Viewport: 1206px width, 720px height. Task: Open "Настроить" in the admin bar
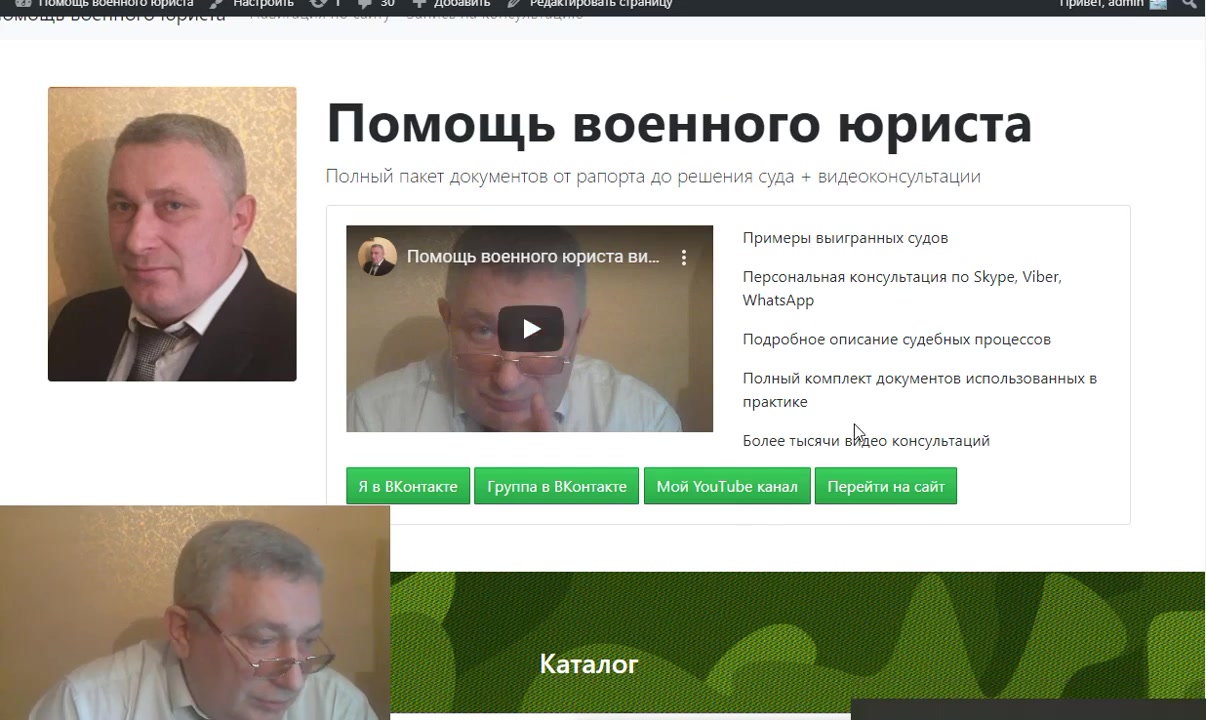[x=253, y=4]
